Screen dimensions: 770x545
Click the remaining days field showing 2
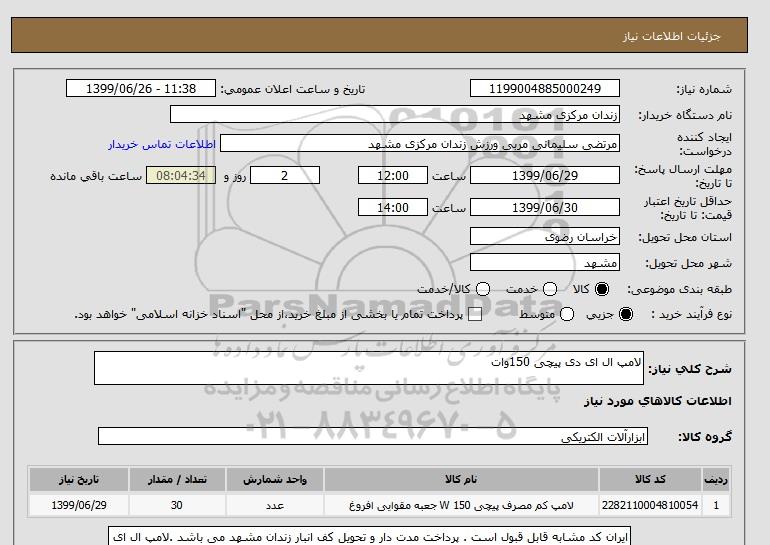285,175
